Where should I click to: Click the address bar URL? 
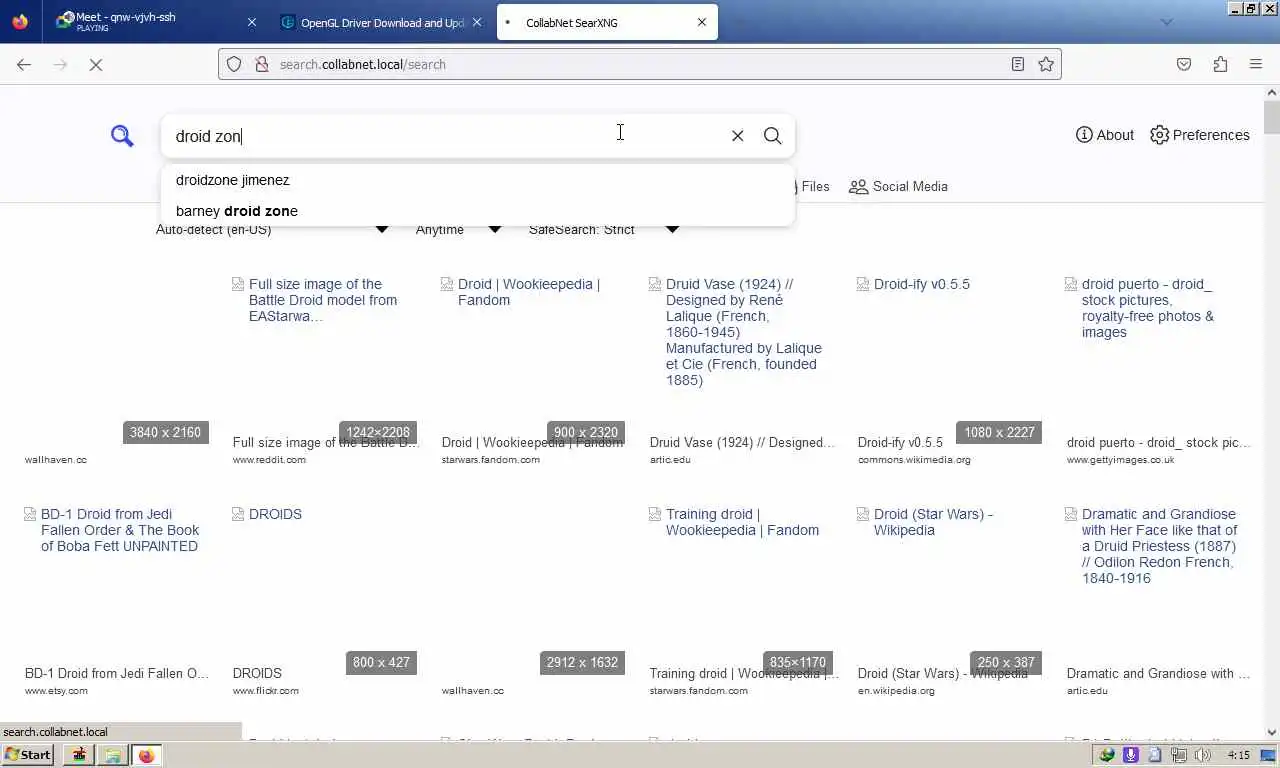click(363, 64)
